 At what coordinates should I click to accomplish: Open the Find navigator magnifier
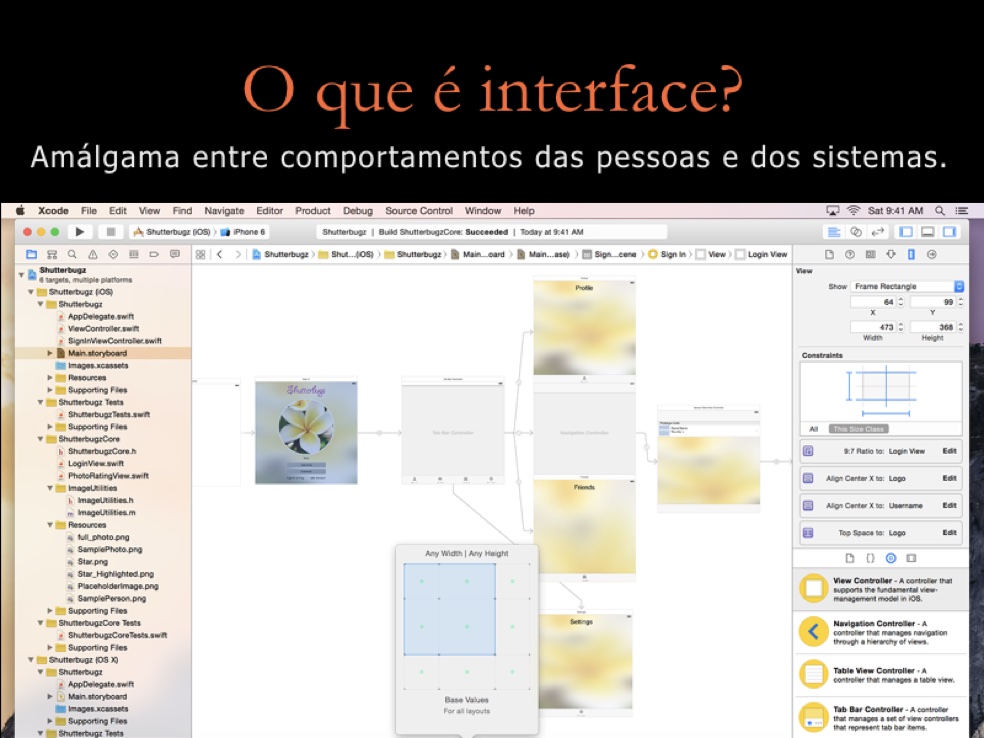point(72,254)
